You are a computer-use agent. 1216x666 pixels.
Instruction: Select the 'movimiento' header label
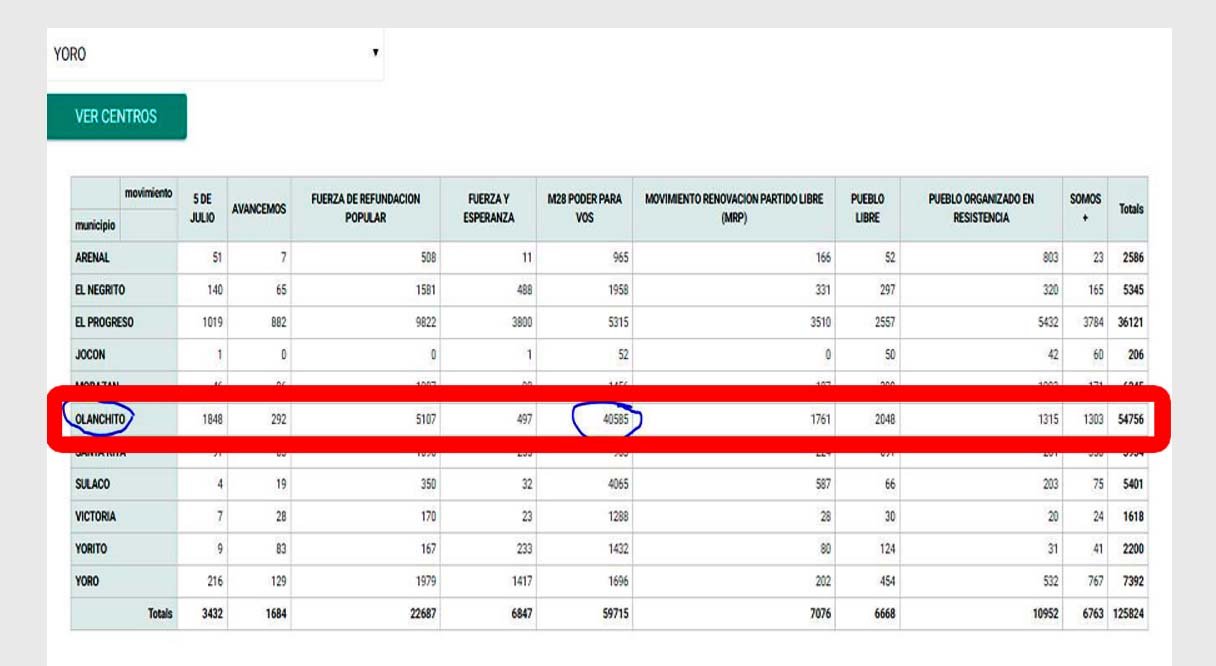tap(149, 192)
